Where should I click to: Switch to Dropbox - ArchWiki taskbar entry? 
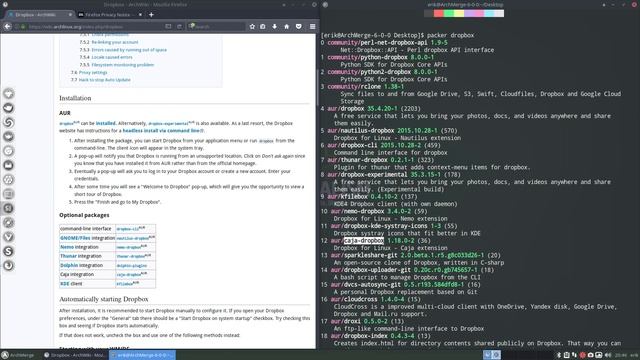[x=74, y=355]
